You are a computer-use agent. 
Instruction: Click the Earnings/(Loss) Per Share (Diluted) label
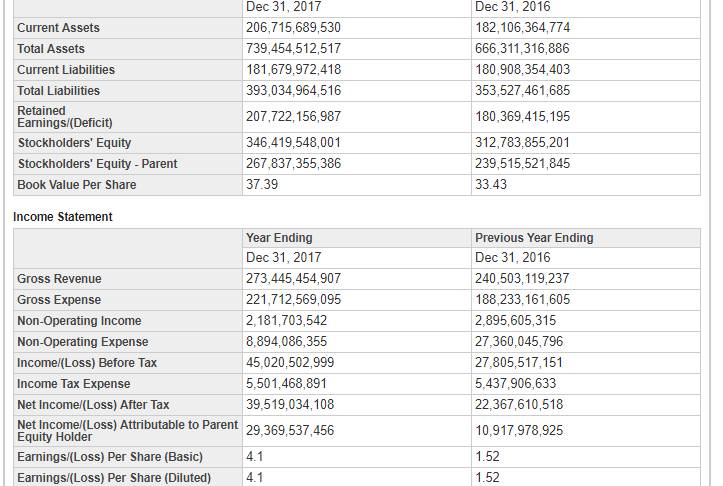(114, 478)
